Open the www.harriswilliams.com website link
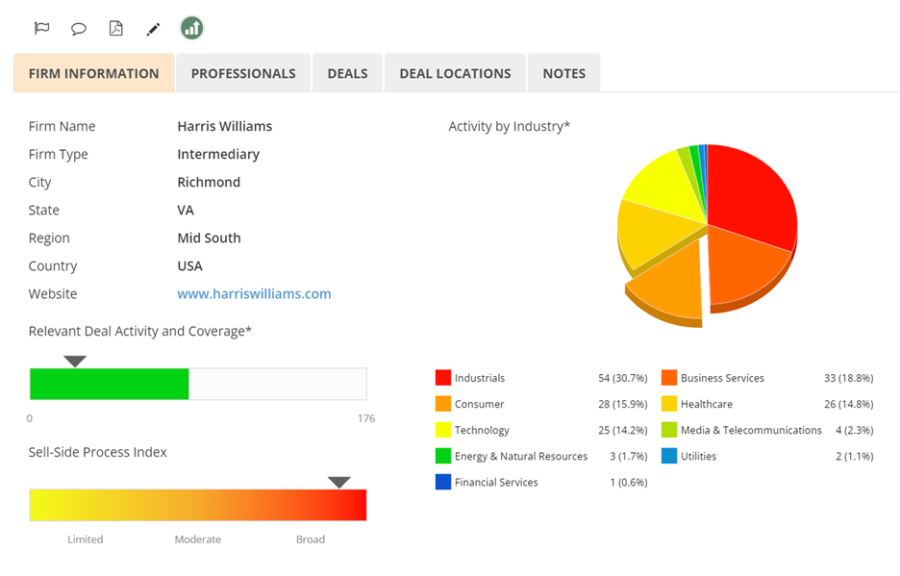The width and height of the screenshot is (900, 576). click(x=254, y=294)
